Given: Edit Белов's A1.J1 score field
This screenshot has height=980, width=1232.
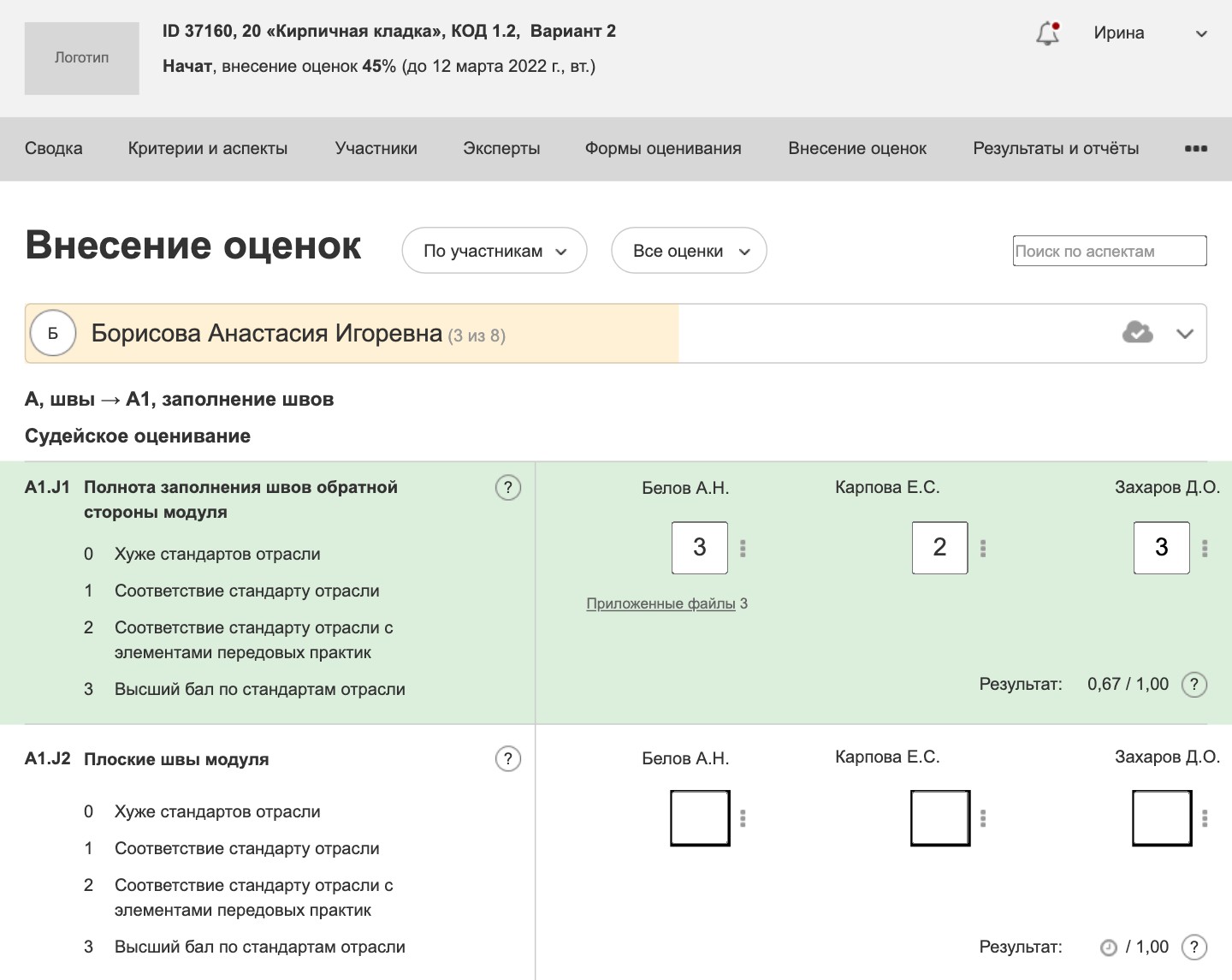Looking at the screenshot, I should click(700, 548).
